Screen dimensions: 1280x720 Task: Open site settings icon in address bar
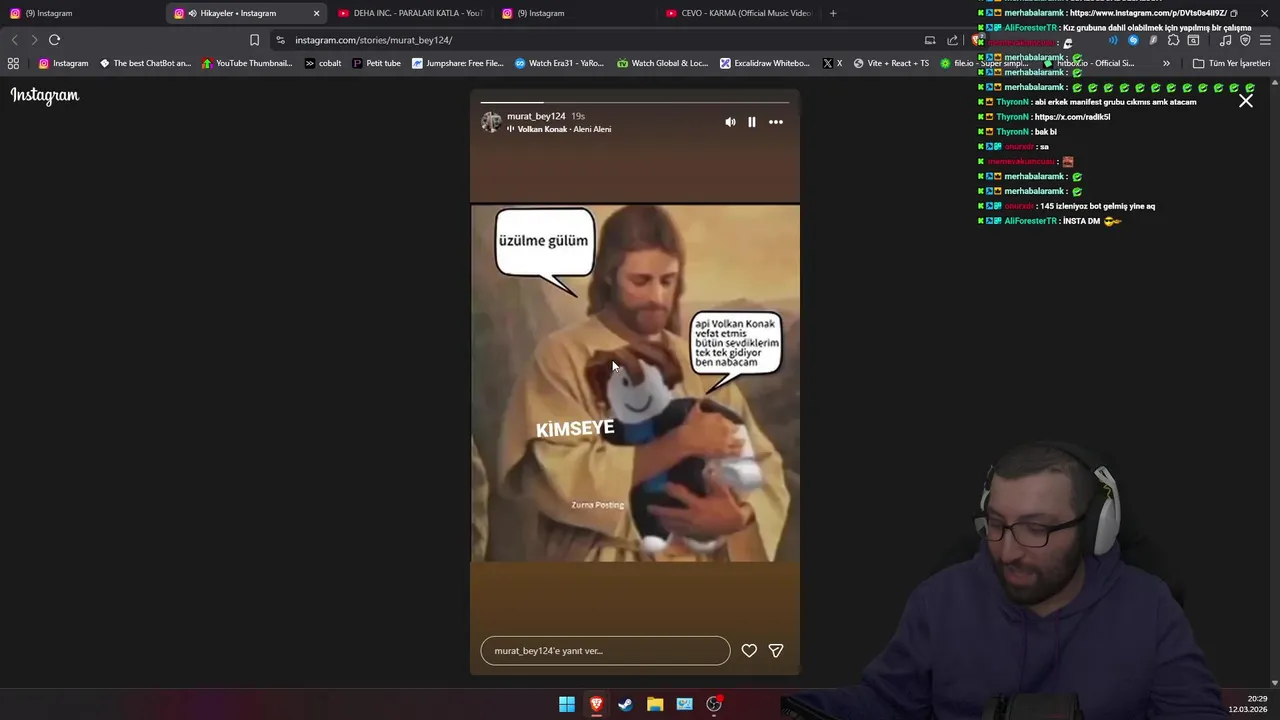tap(280, 40)
